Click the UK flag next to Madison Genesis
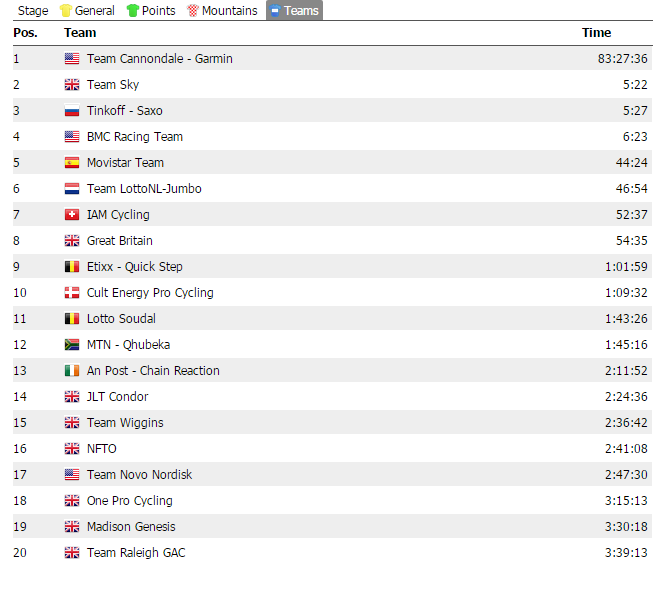The width and height of the screenshot is (664, 597). pos(72,526)
